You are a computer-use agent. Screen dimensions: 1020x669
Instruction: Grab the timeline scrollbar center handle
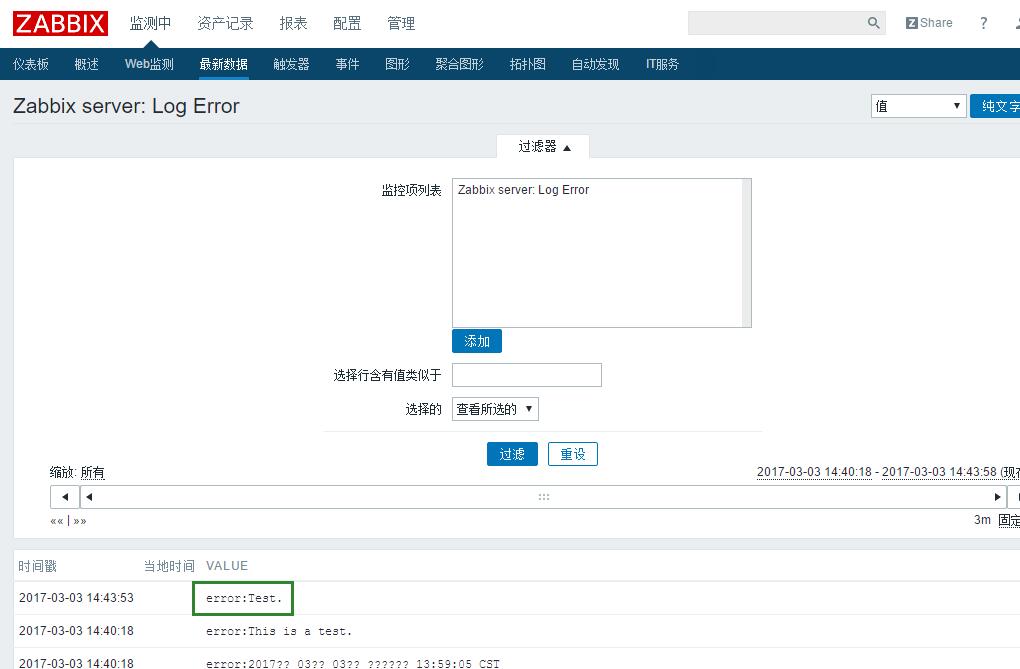coord(544,497)
